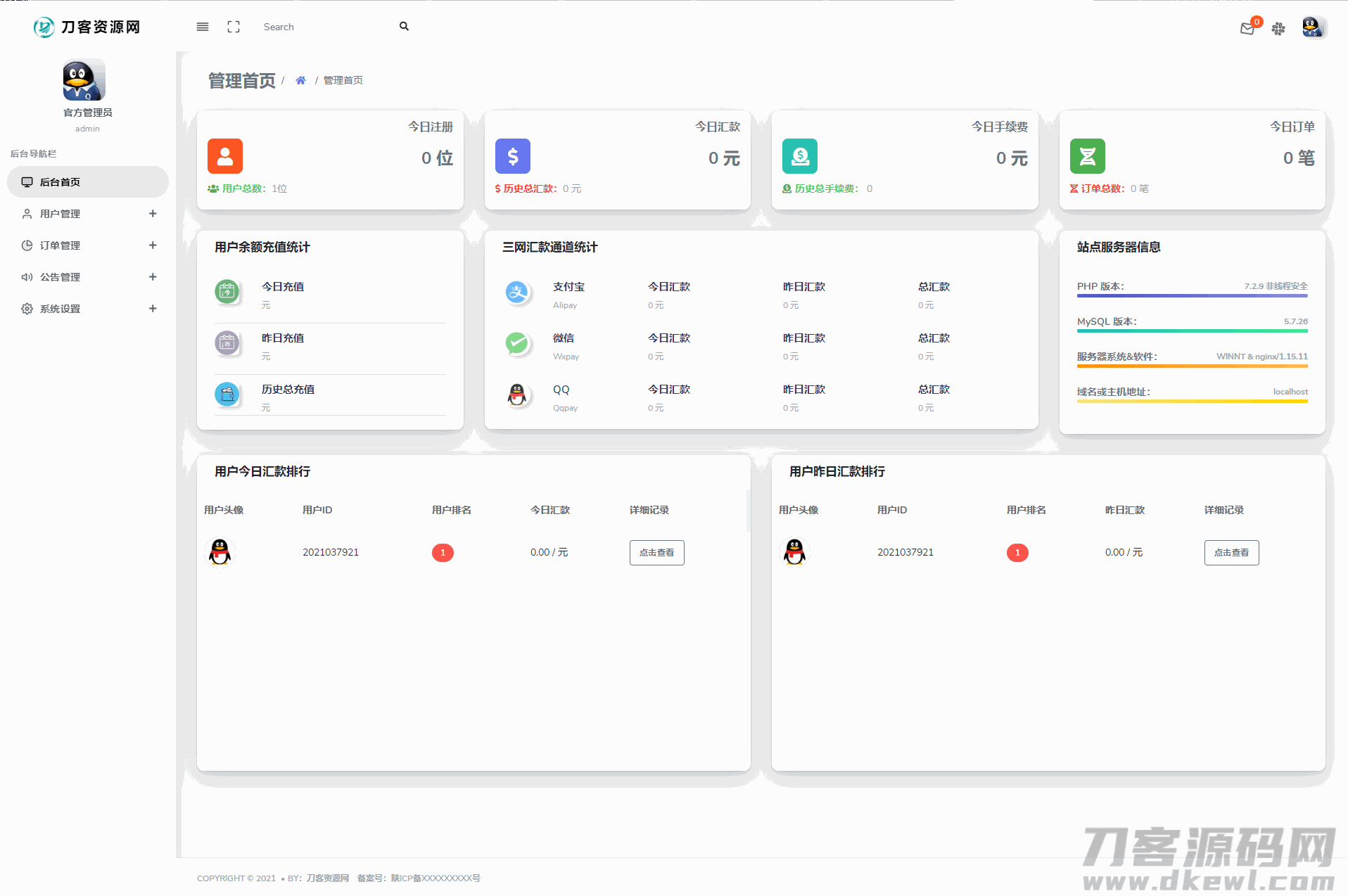The height and width of the screenshot is (896, 1348).
Task: Open the mail notifications icon
Action: (1247, 29)
